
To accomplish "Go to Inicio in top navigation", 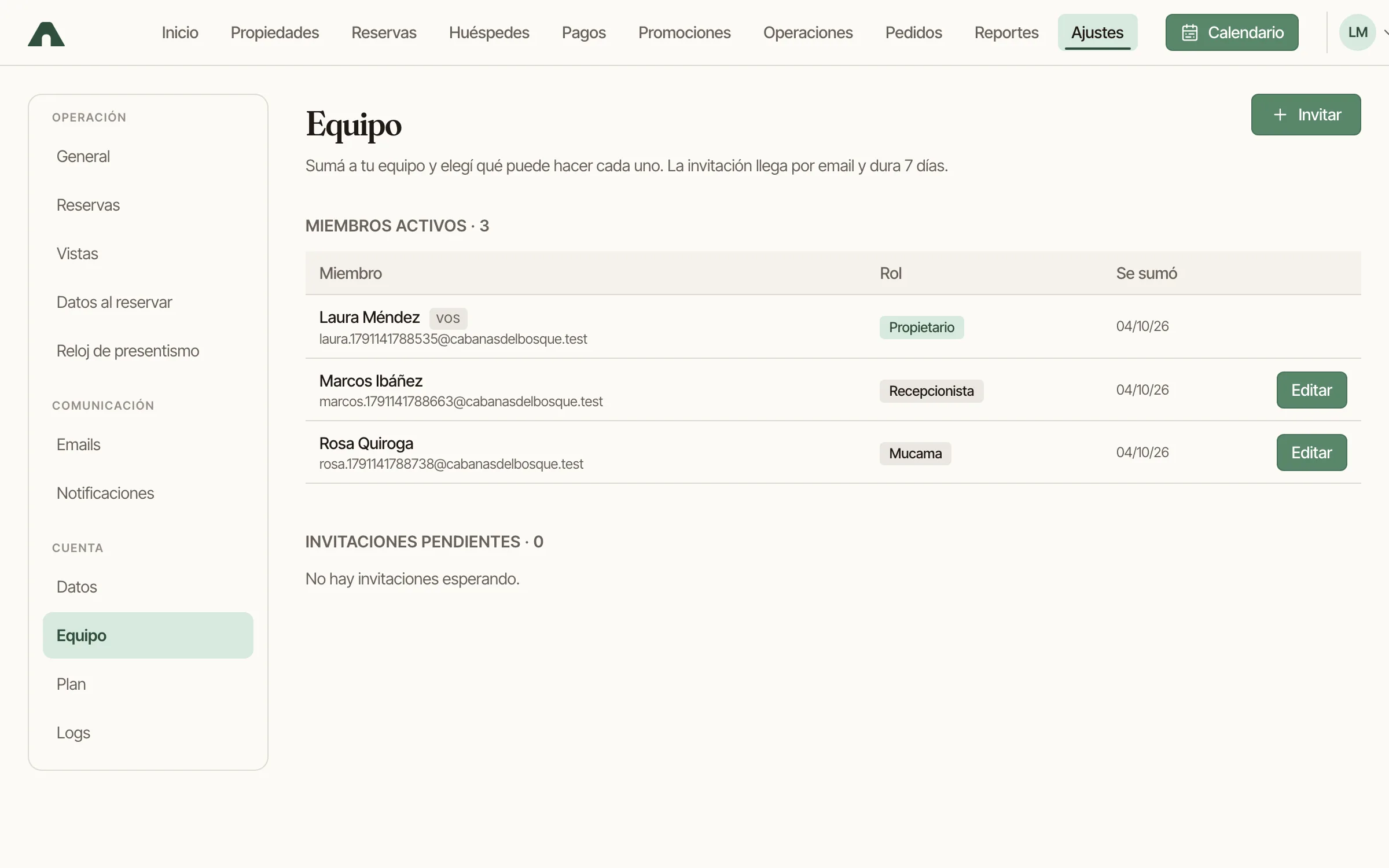I will point(180,32).
